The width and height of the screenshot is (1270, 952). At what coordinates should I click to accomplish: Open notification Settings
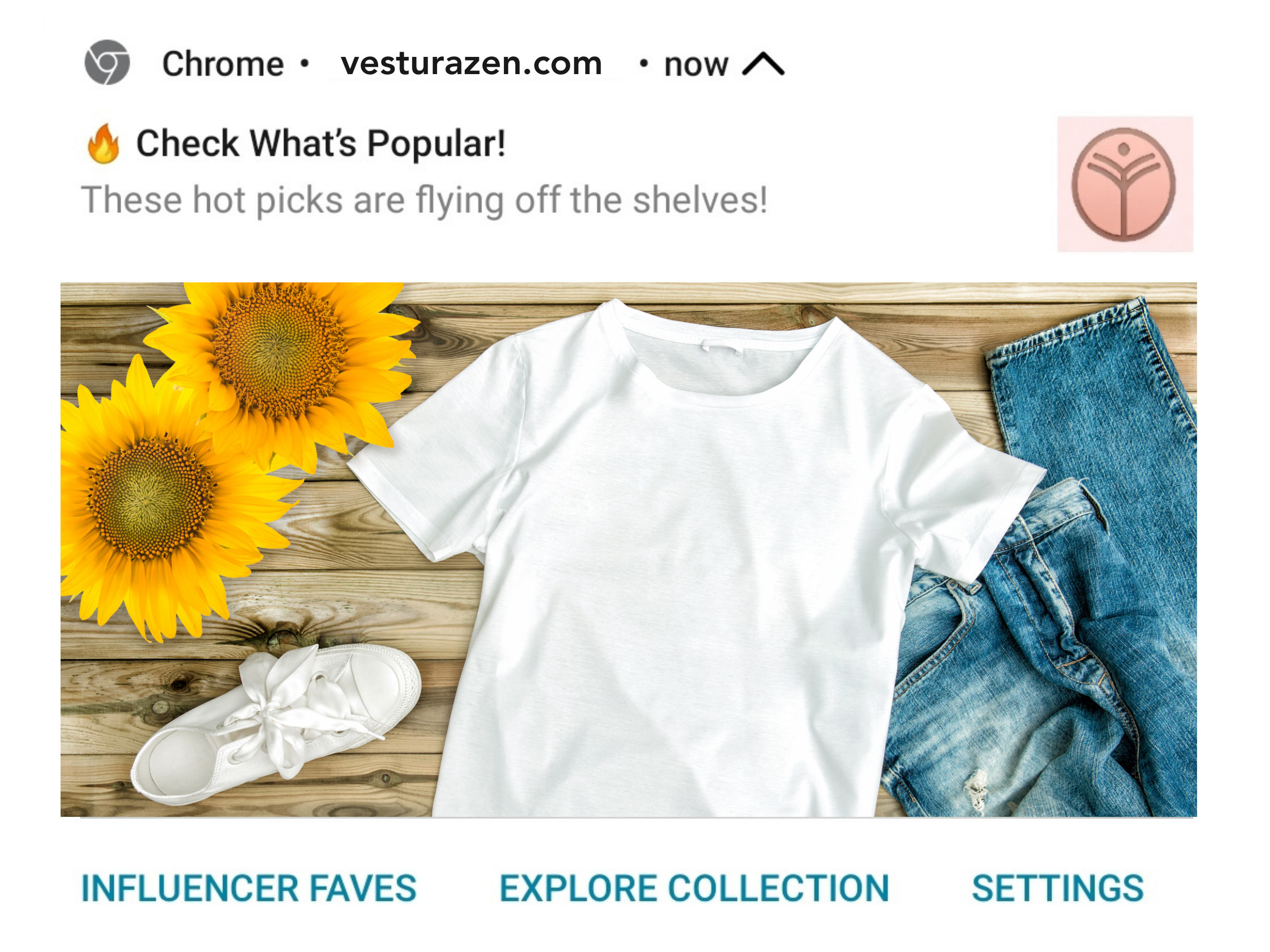tap(1057, 888)
